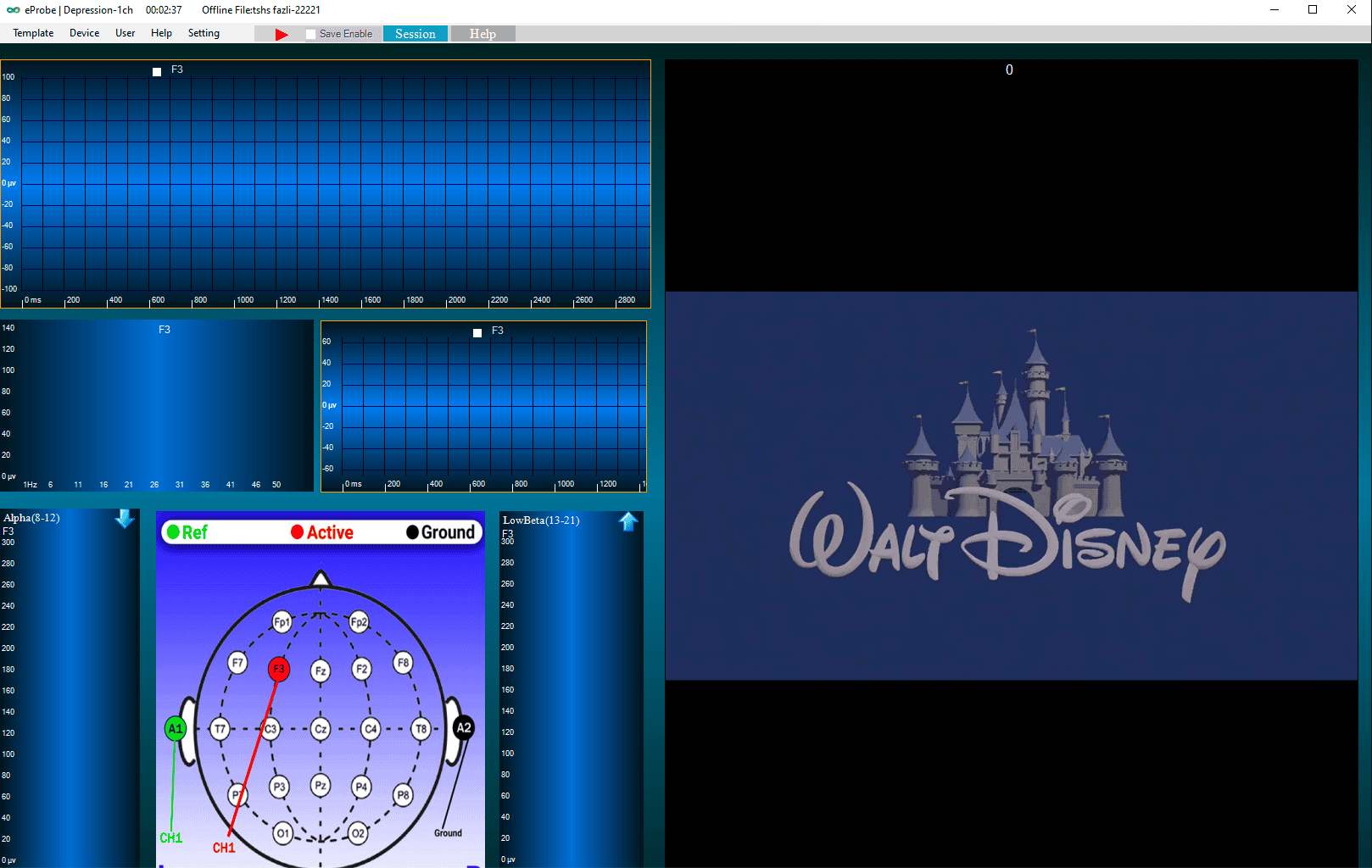Image resolution: width=1372 pixels, height=868 pixels.
Task: Select the C3 electrode
Action: click(x=270, y=729)
